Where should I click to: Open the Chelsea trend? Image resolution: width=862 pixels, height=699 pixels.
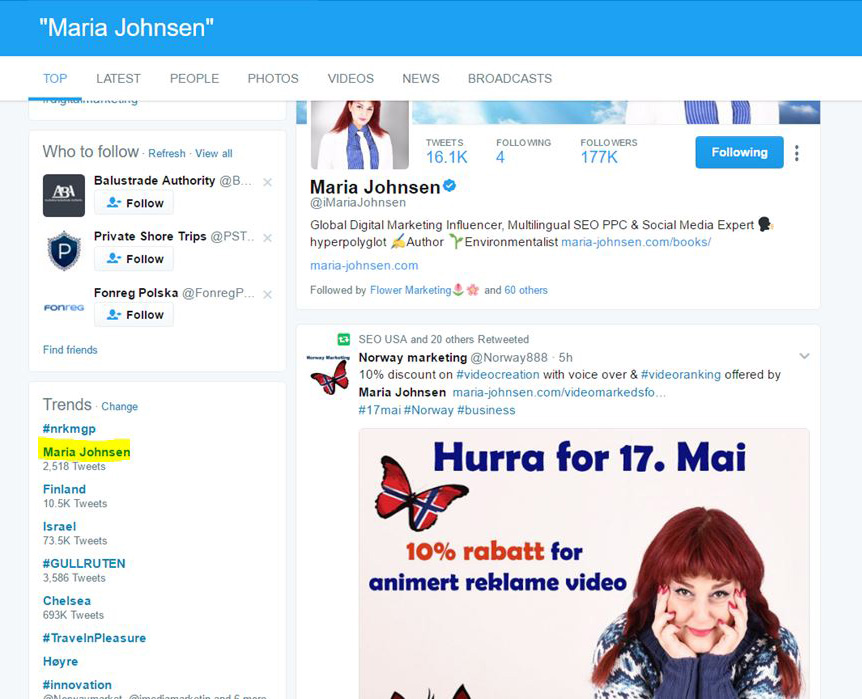tap(67, 601)
